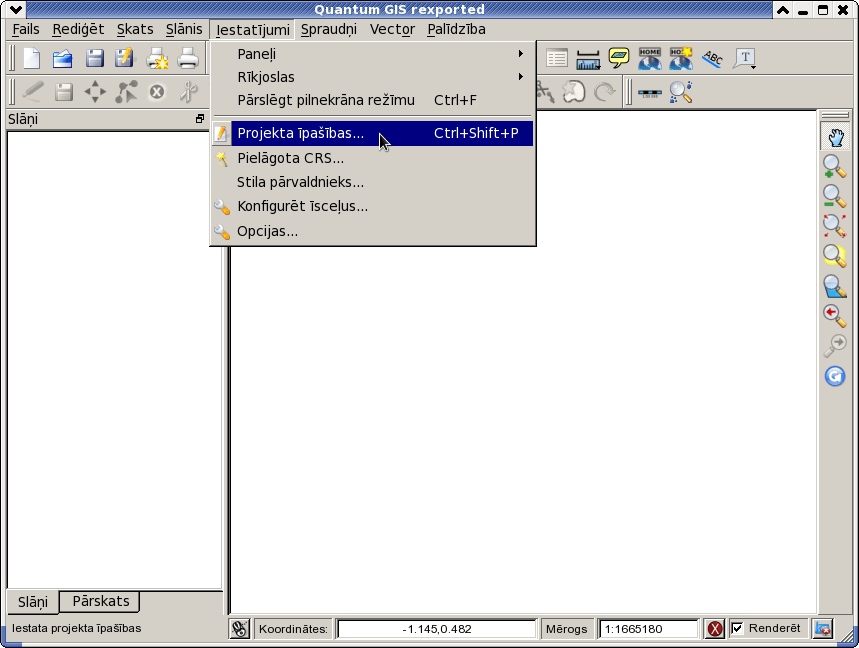859x648 pixels.
Task: Open measure tool ruler dropdown
Action: pos(588,59)
